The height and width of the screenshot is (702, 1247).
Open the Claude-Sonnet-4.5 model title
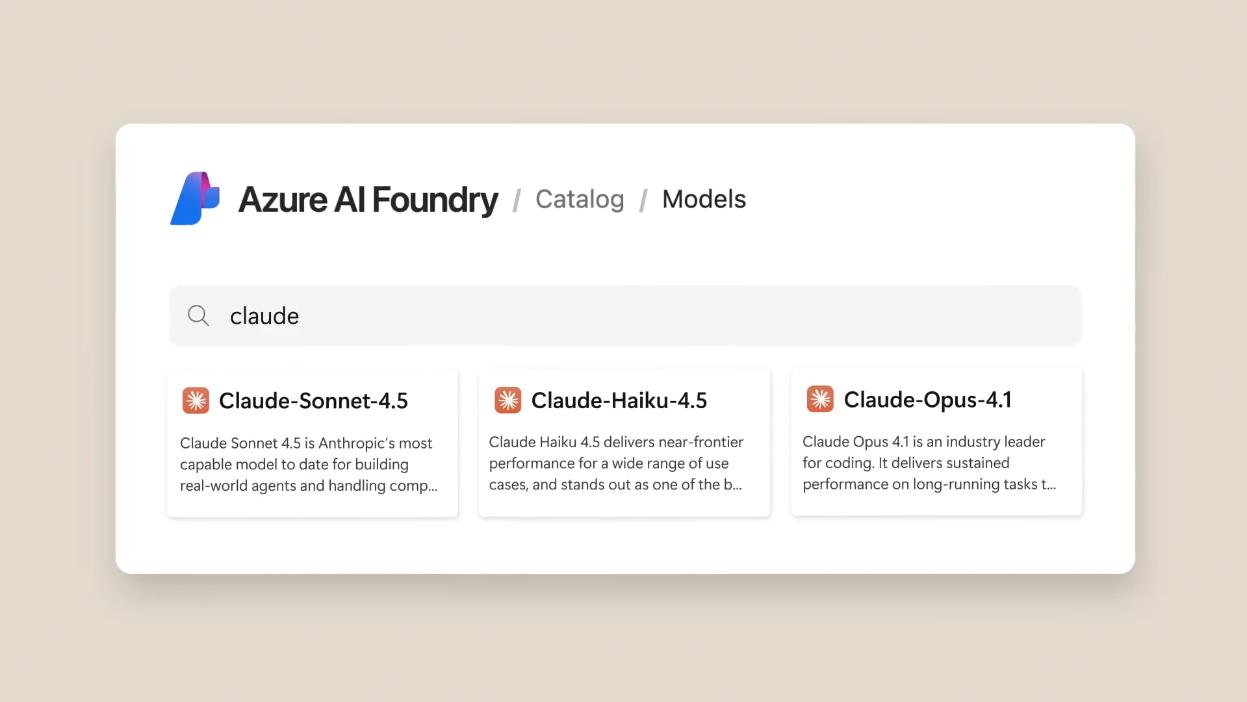point(313,401)
